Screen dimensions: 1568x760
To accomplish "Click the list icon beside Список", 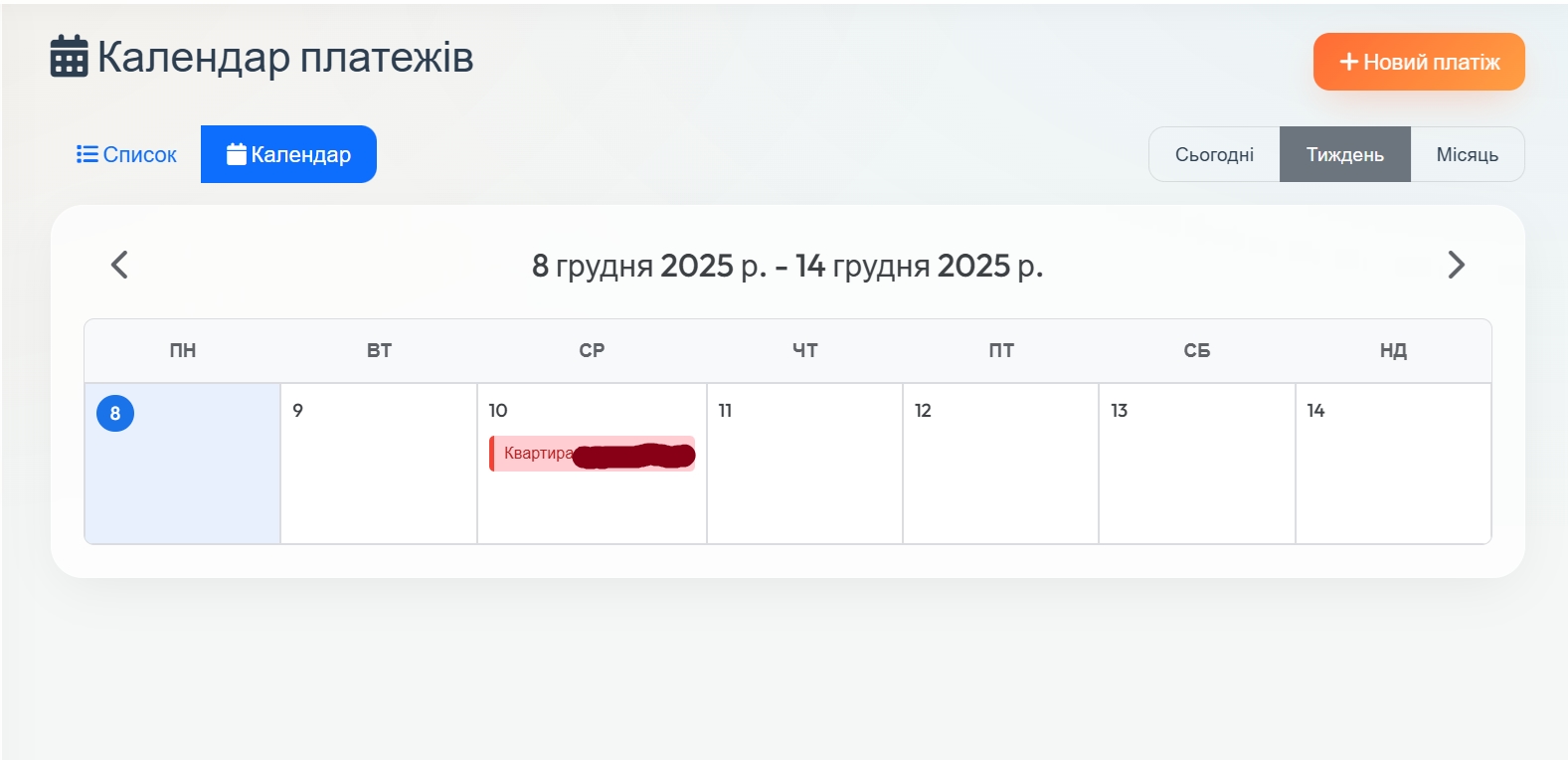I will click(x=87, y=154).
